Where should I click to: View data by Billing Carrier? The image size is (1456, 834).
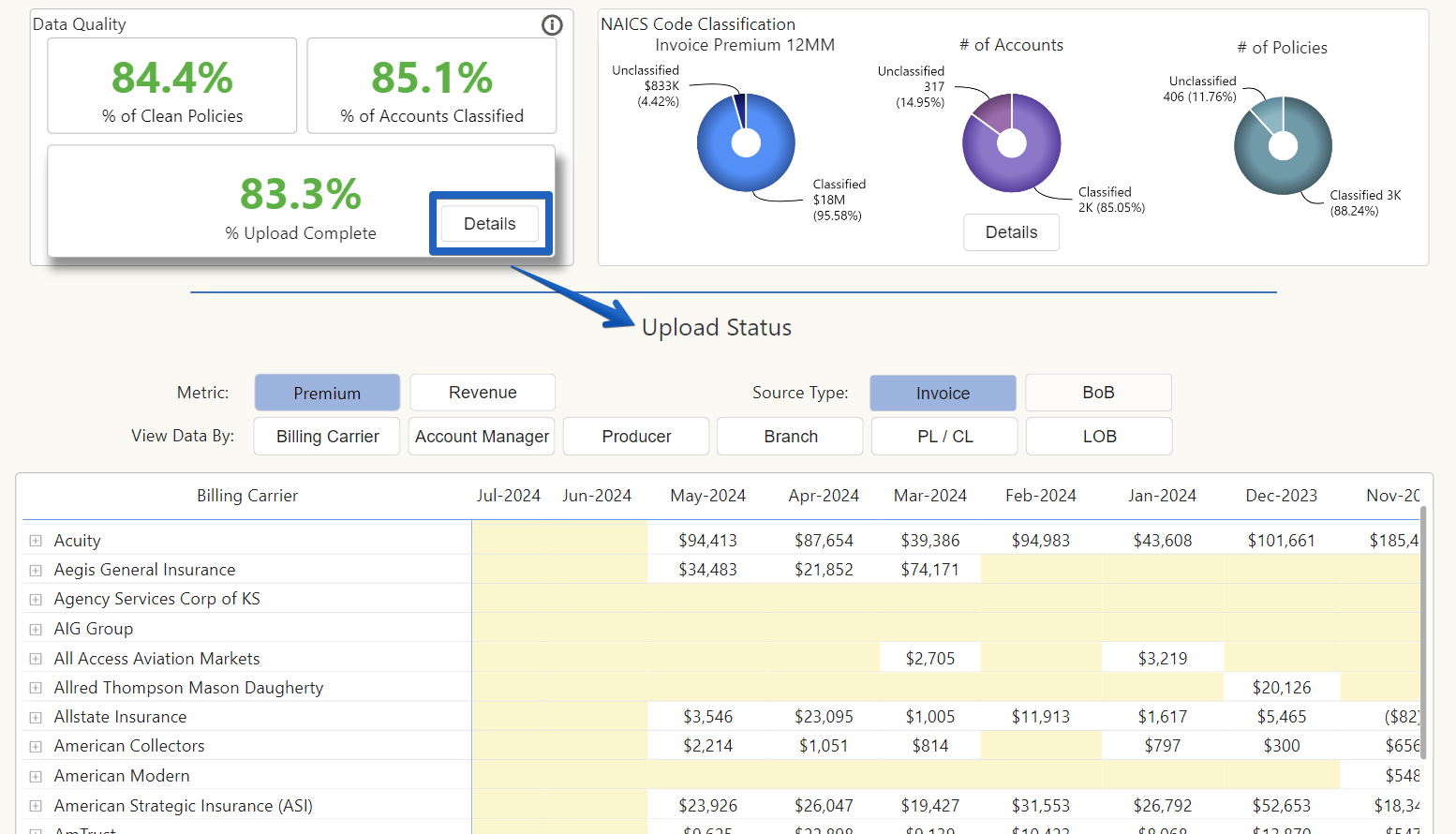pos(327,437)
